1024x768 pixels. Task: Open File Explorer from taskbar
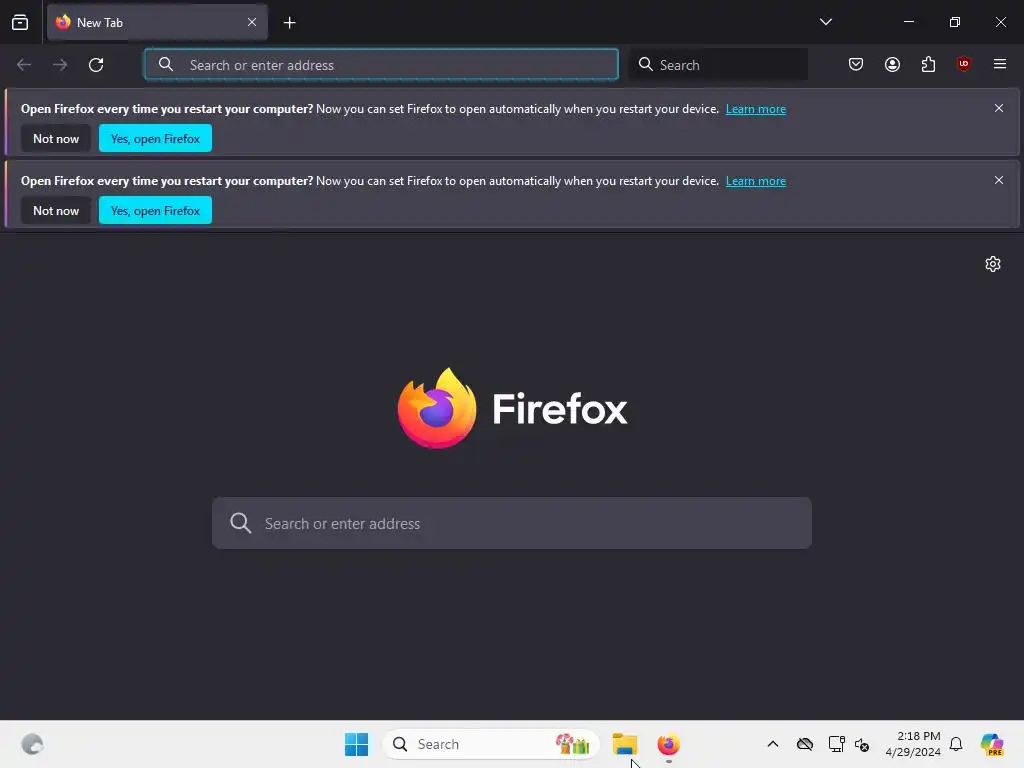[x=625, y=744]
